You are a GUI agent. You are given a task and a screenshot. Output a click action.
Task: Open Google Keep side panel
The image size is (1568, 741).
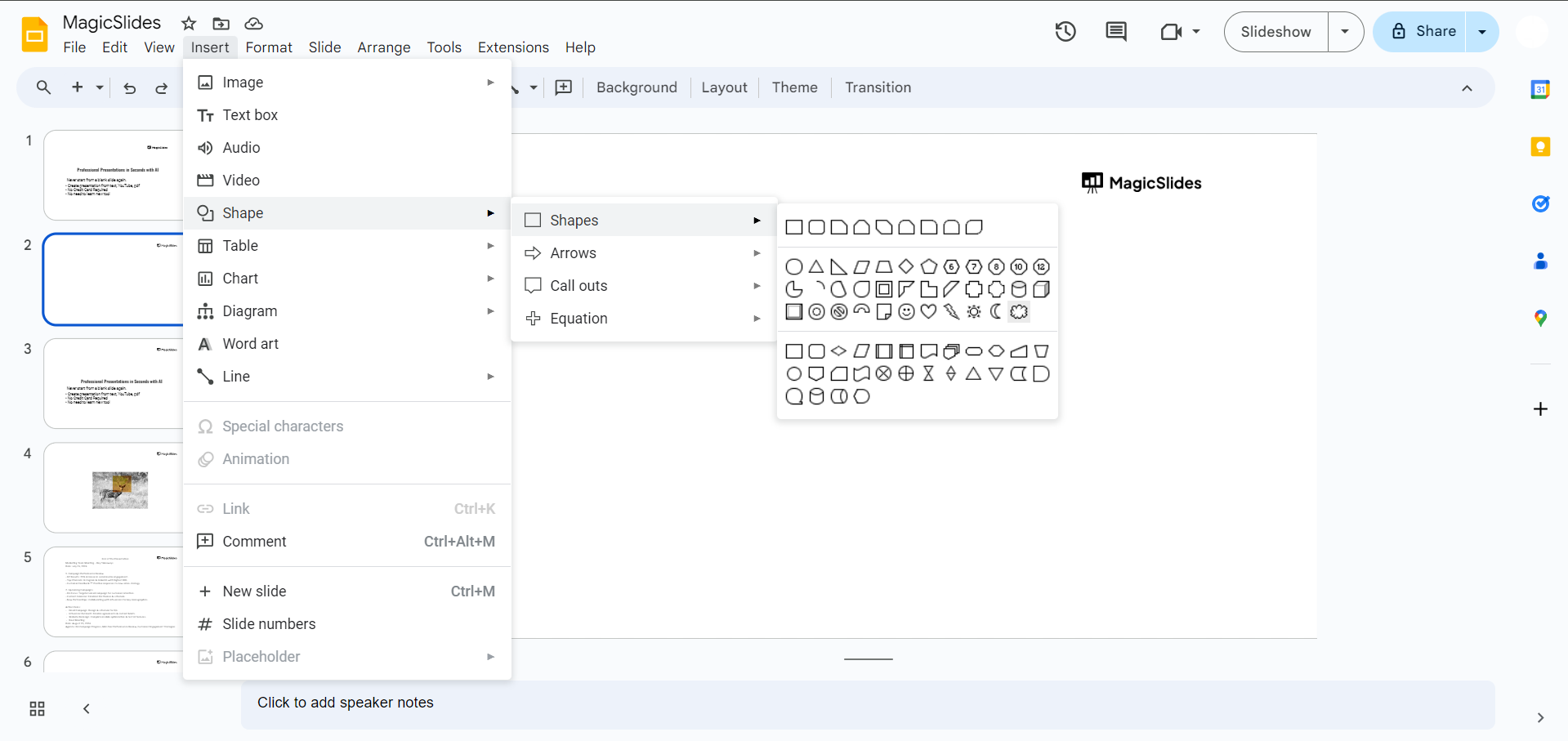pos(1540,147)
